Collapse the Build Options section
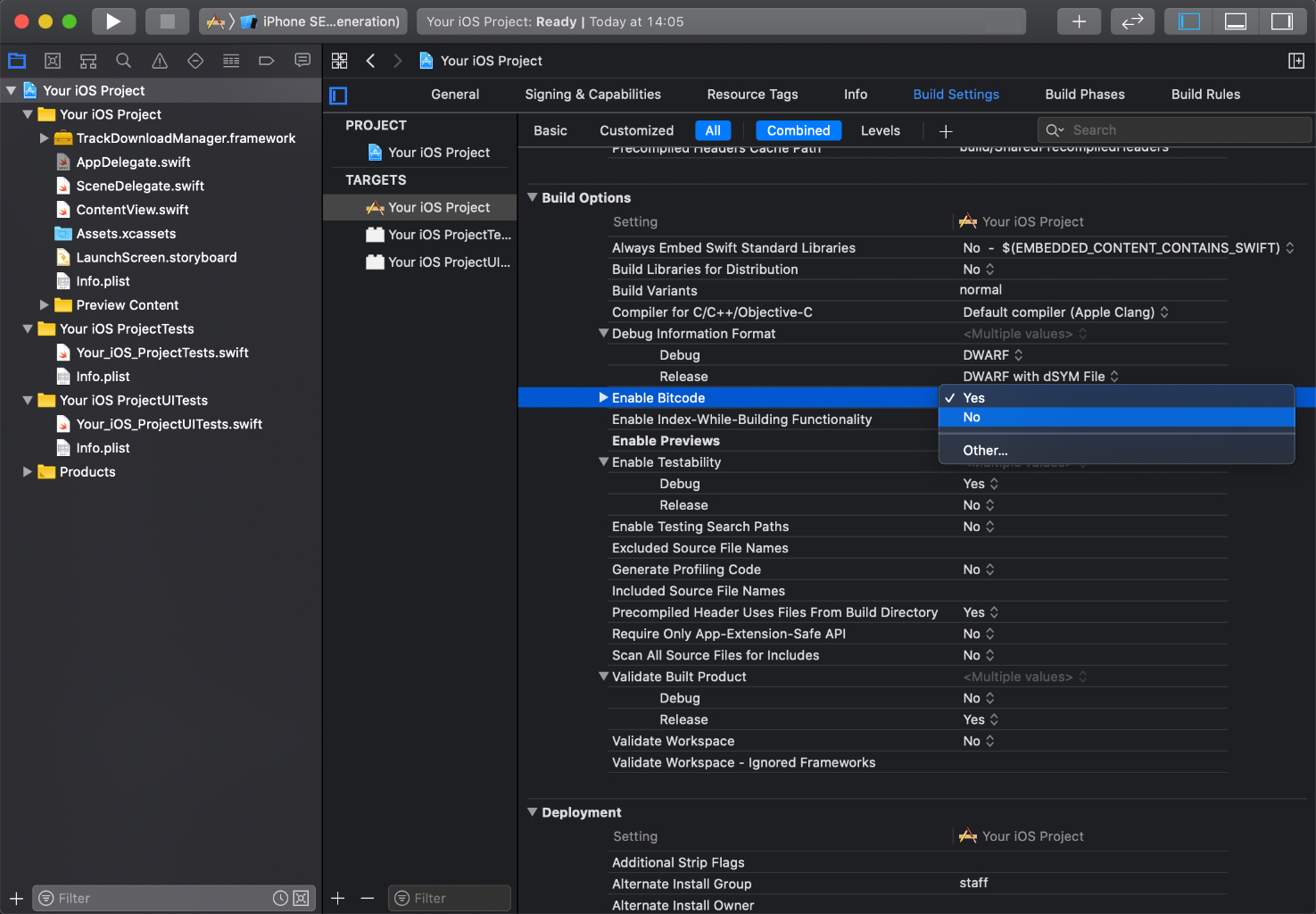1316x914 pixels. tap(533, 197)
